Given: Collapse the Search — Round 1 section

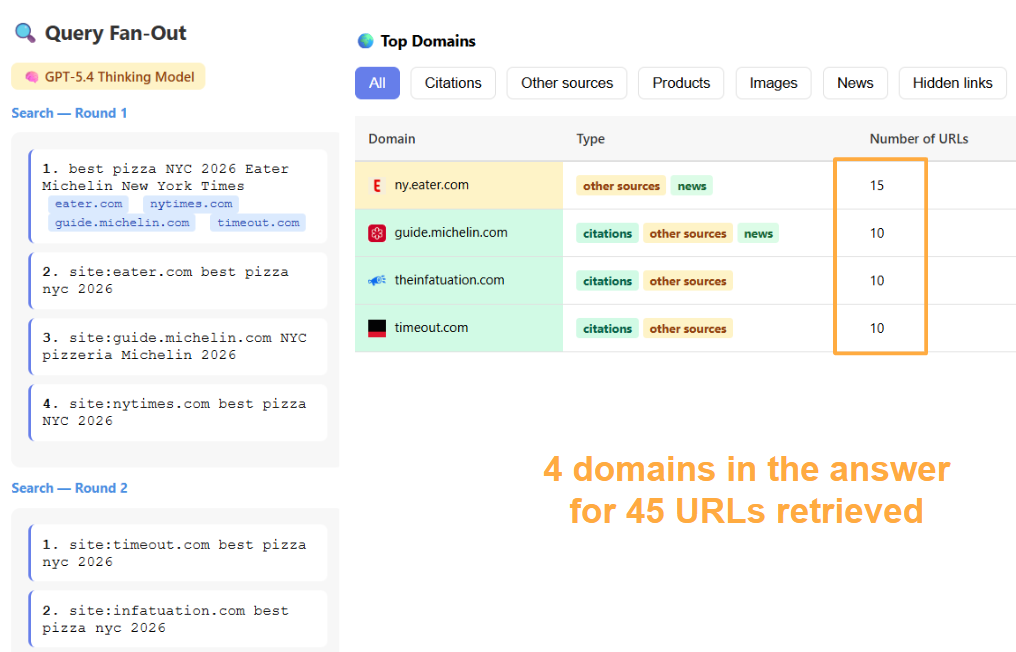Looking at the screenshot, I should pos(69,113).
